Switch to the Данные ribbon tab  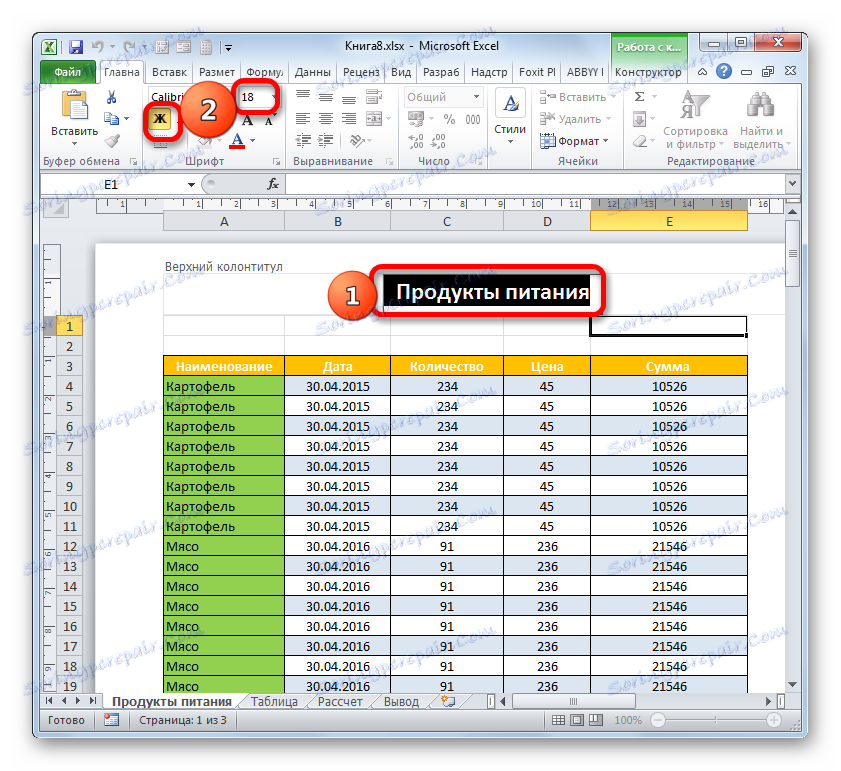[x=312, y=72]
